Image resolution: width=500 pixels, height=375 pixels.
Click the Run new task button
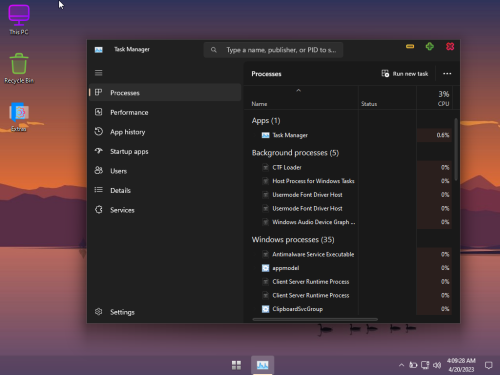tap(405, 74)
